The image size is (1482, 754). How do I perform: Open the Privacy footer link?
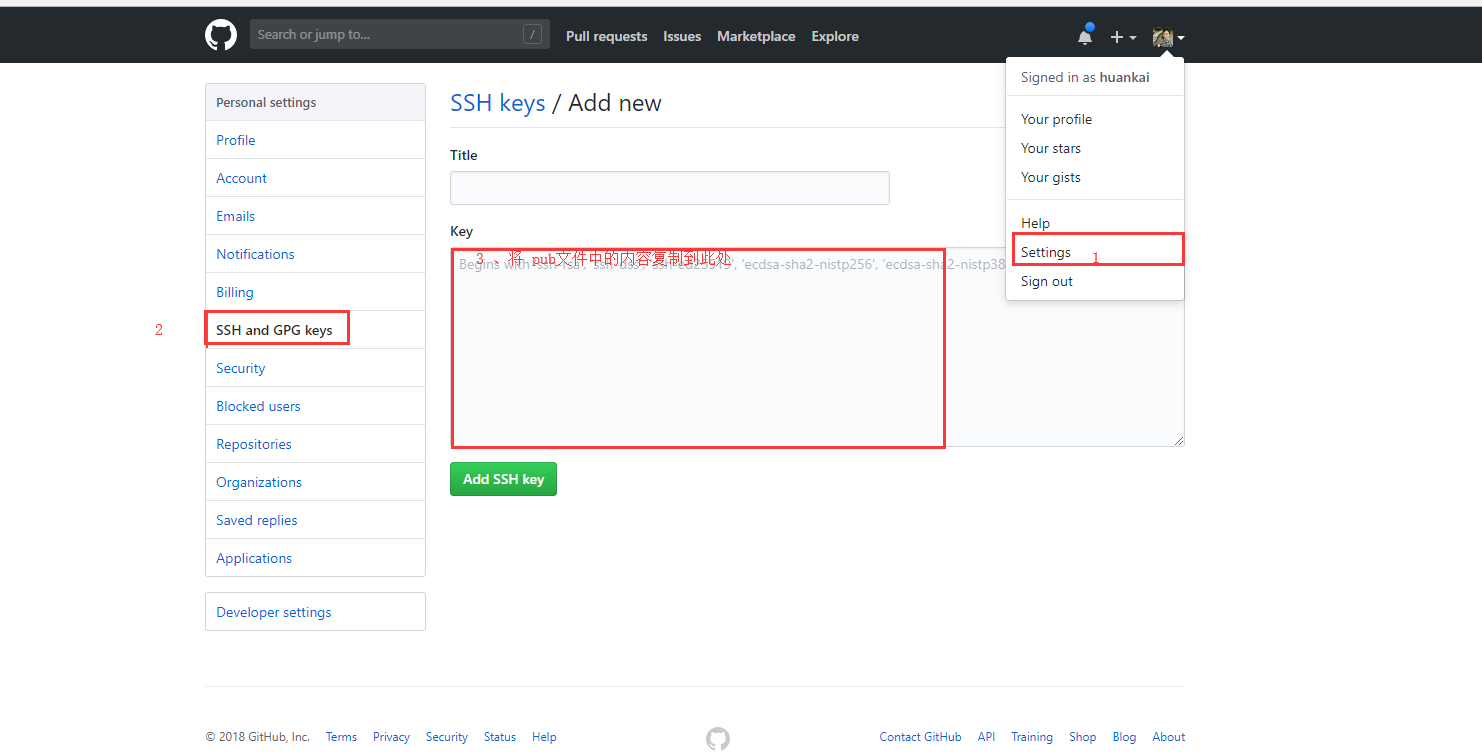coord(391,737)
